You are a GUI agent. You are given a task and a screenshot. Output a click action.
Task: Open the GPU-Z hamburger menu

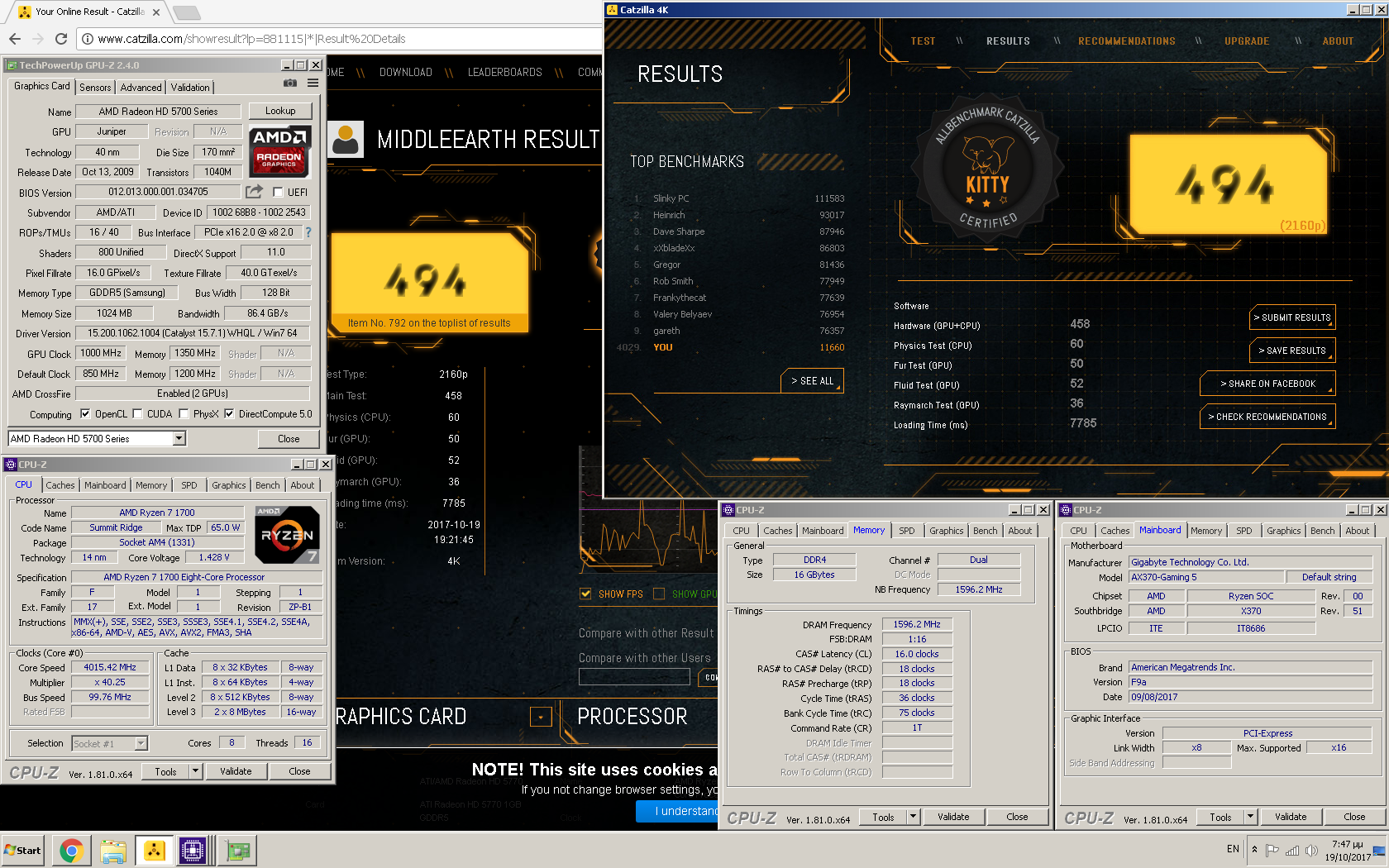click(313, 83)
